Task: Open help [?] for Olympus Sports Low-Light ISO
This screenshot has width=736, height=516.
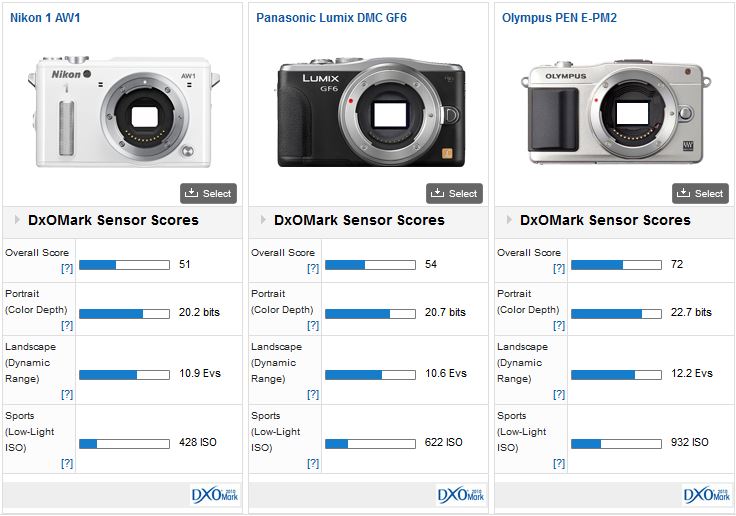Action: coord(559,463)
